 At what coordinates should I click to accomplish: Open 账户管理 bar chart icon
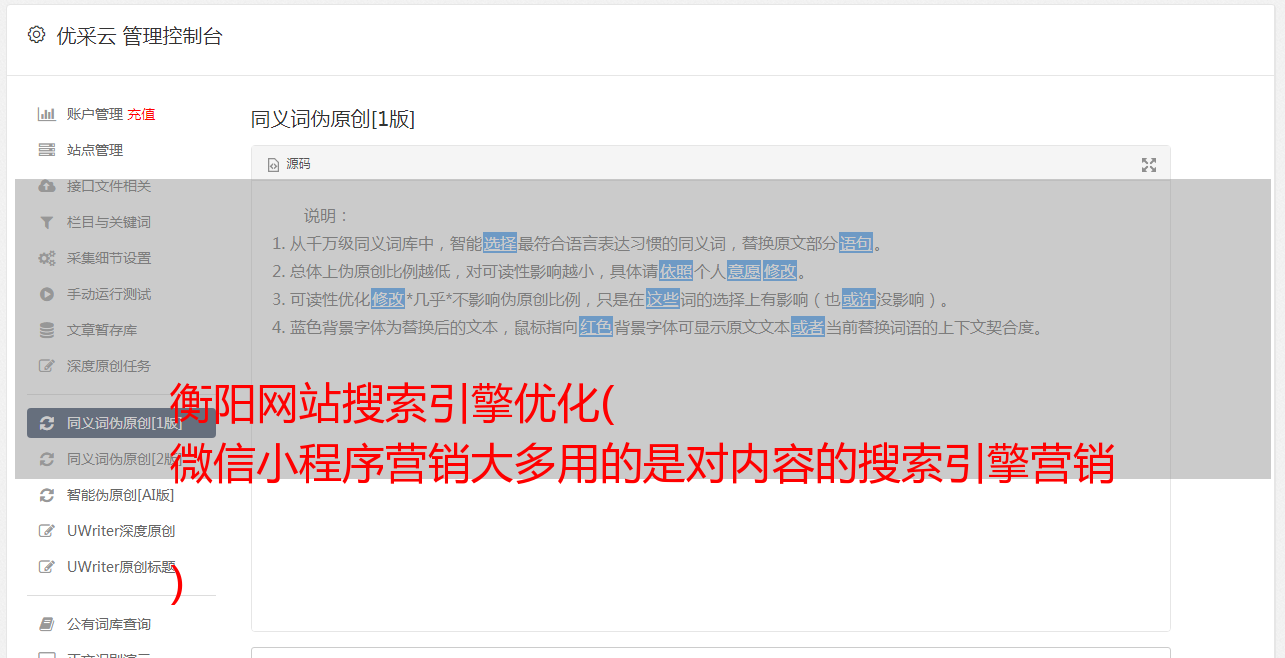click(46, 114)
